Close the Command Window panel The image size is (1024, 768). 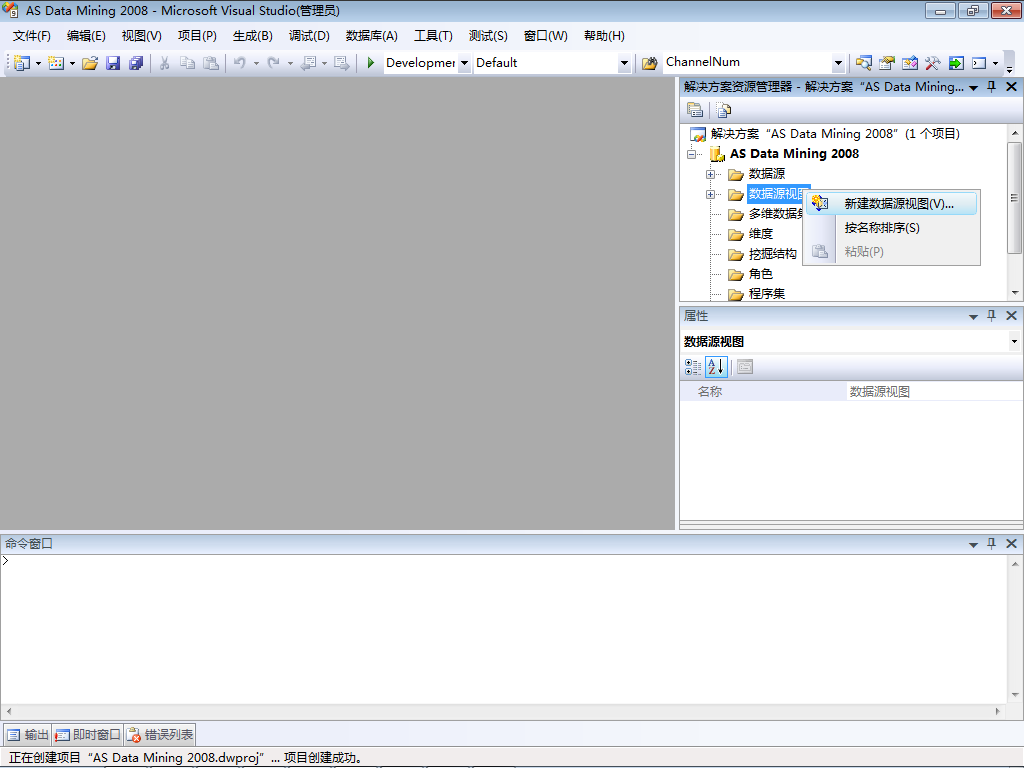coord(1011,543)
